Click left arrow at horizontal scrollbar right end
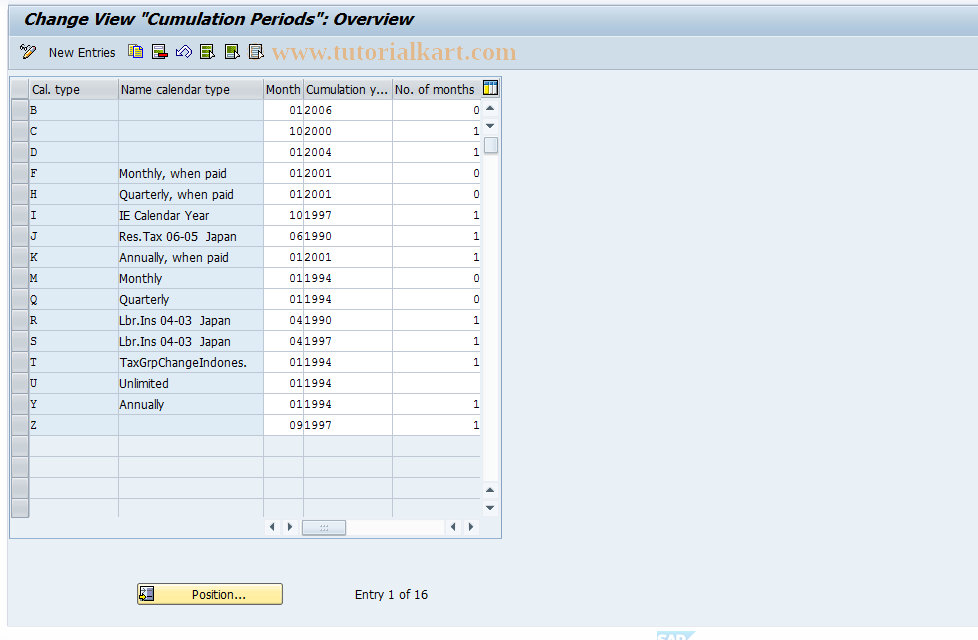 click(453, 527)
